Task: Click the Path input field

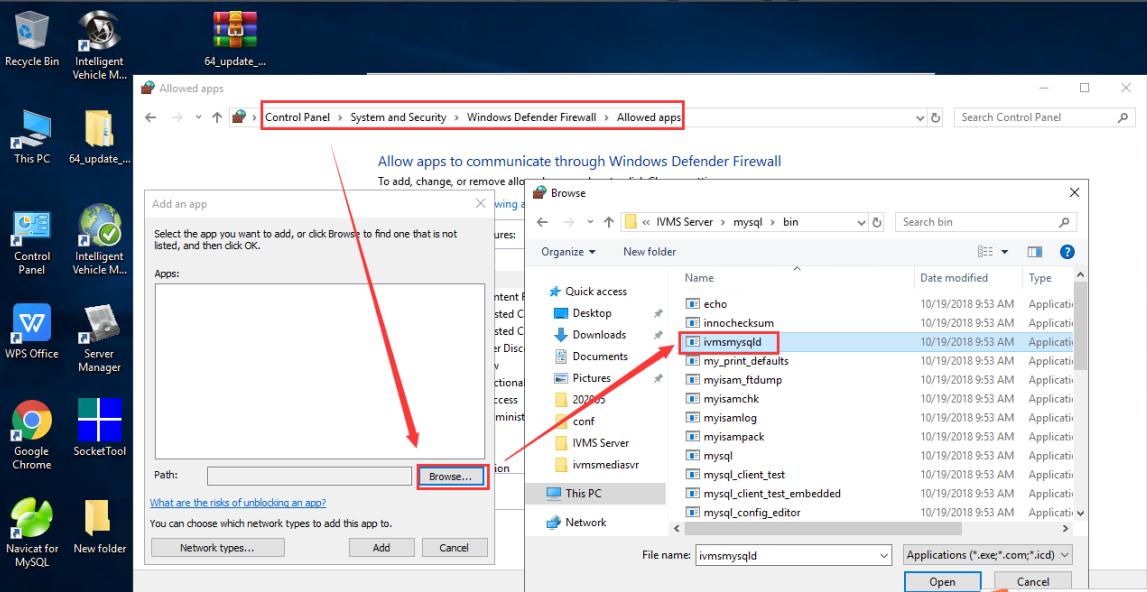Action: pyautogui.click(x=309, y=477)
